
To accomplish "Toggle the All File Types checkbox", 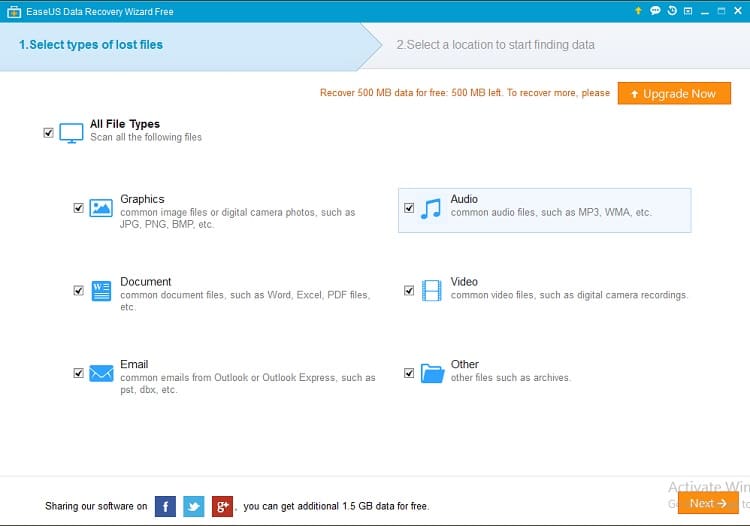I will (x=48, y=132).
